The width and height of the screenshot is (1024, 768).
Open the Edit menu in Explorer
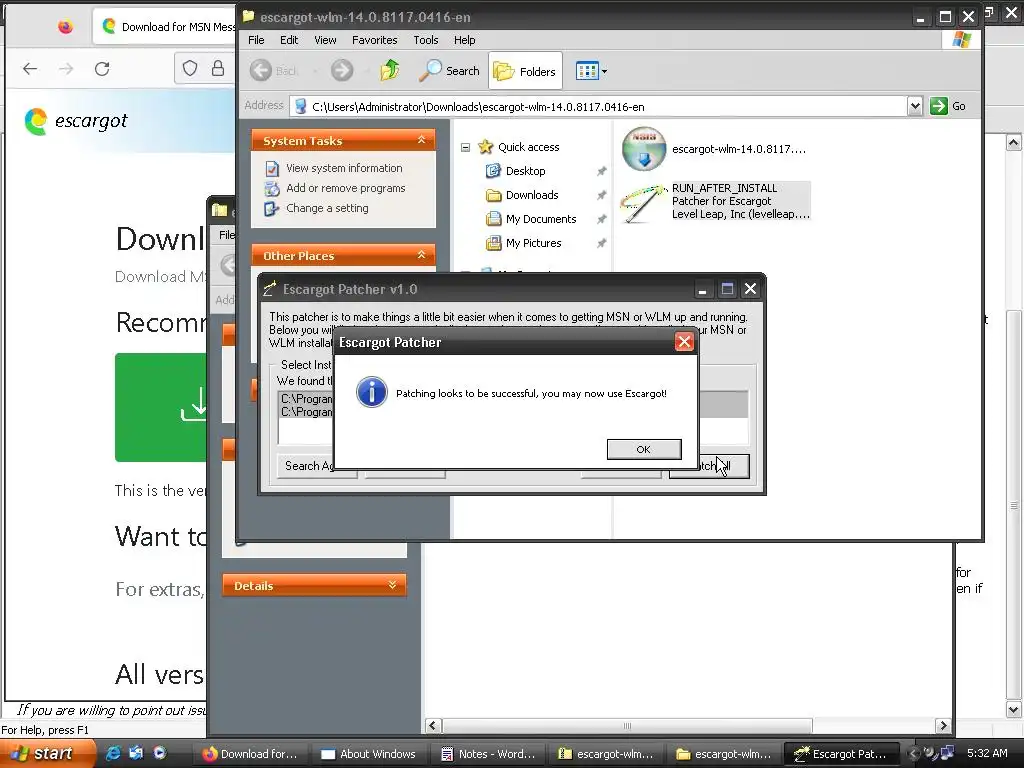click(289, 40)
